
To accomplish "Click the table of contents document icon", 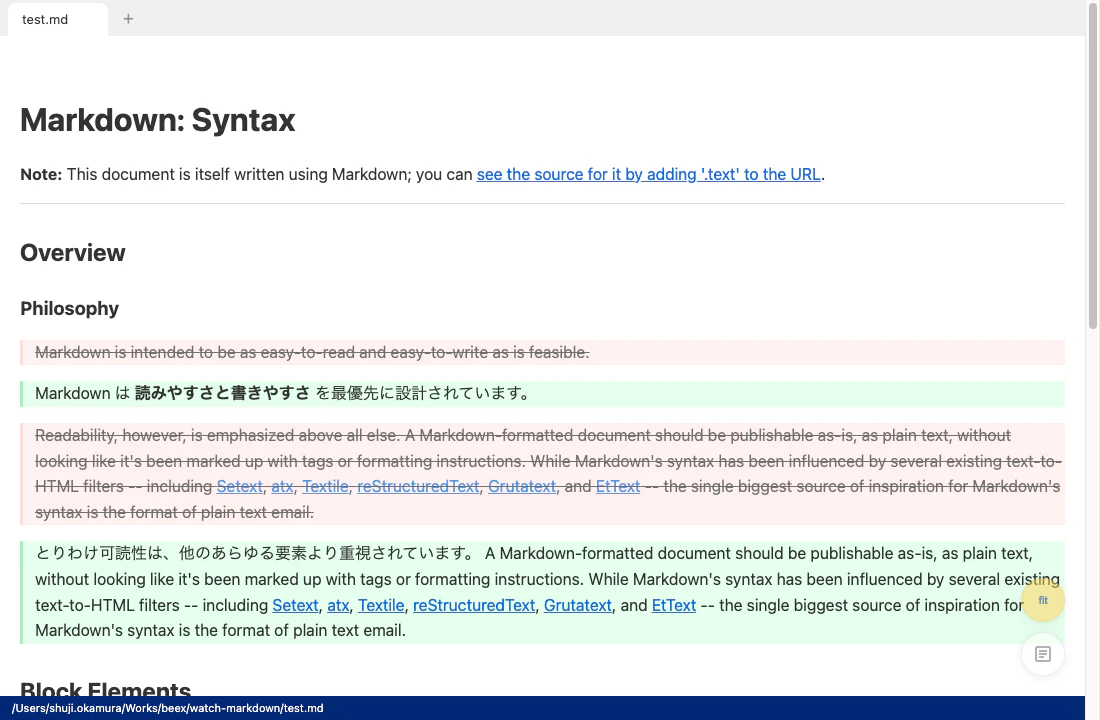I will 1043,654.
